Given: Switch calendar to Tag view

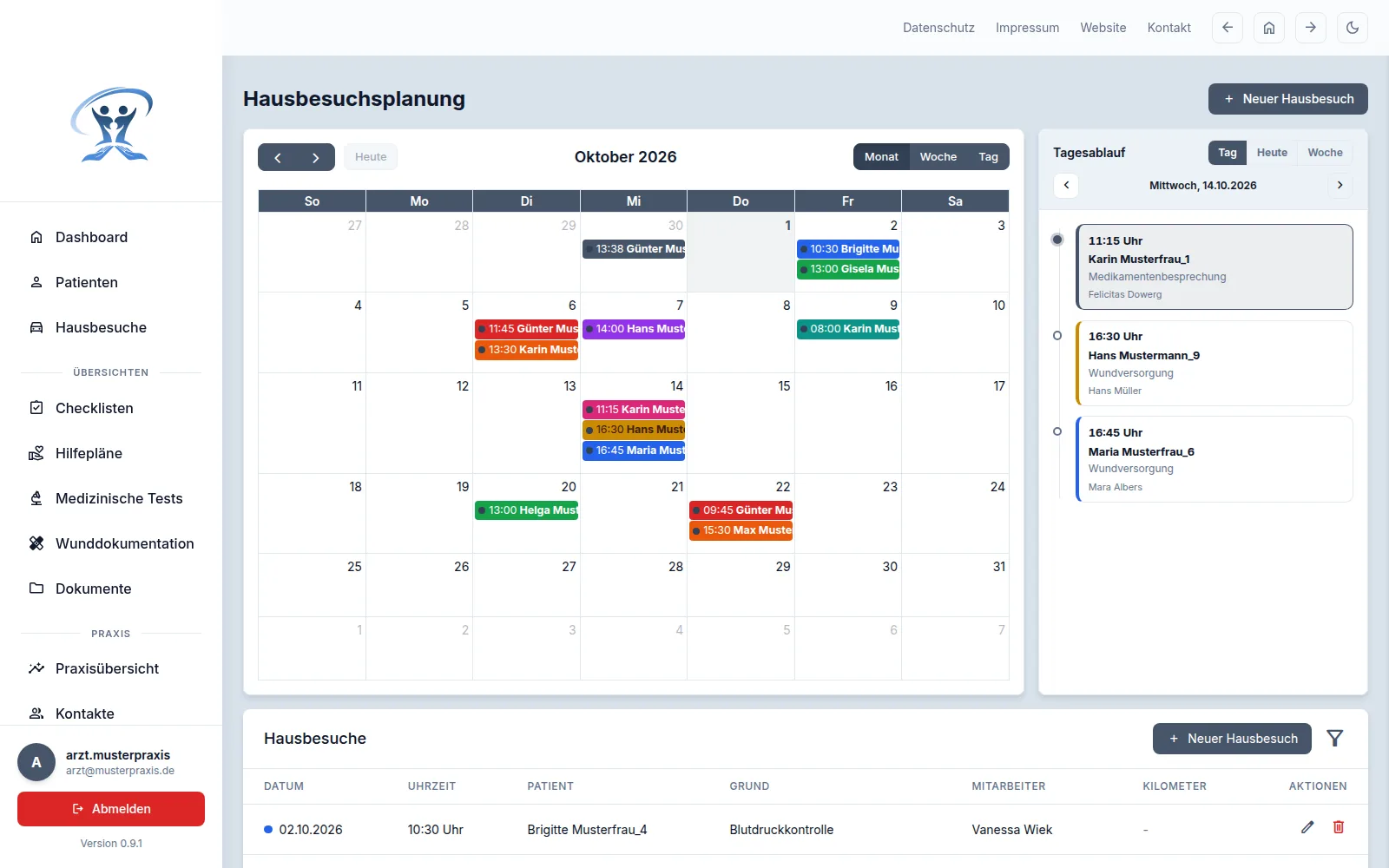Looking at the screenshot, I should click(988, 157).
